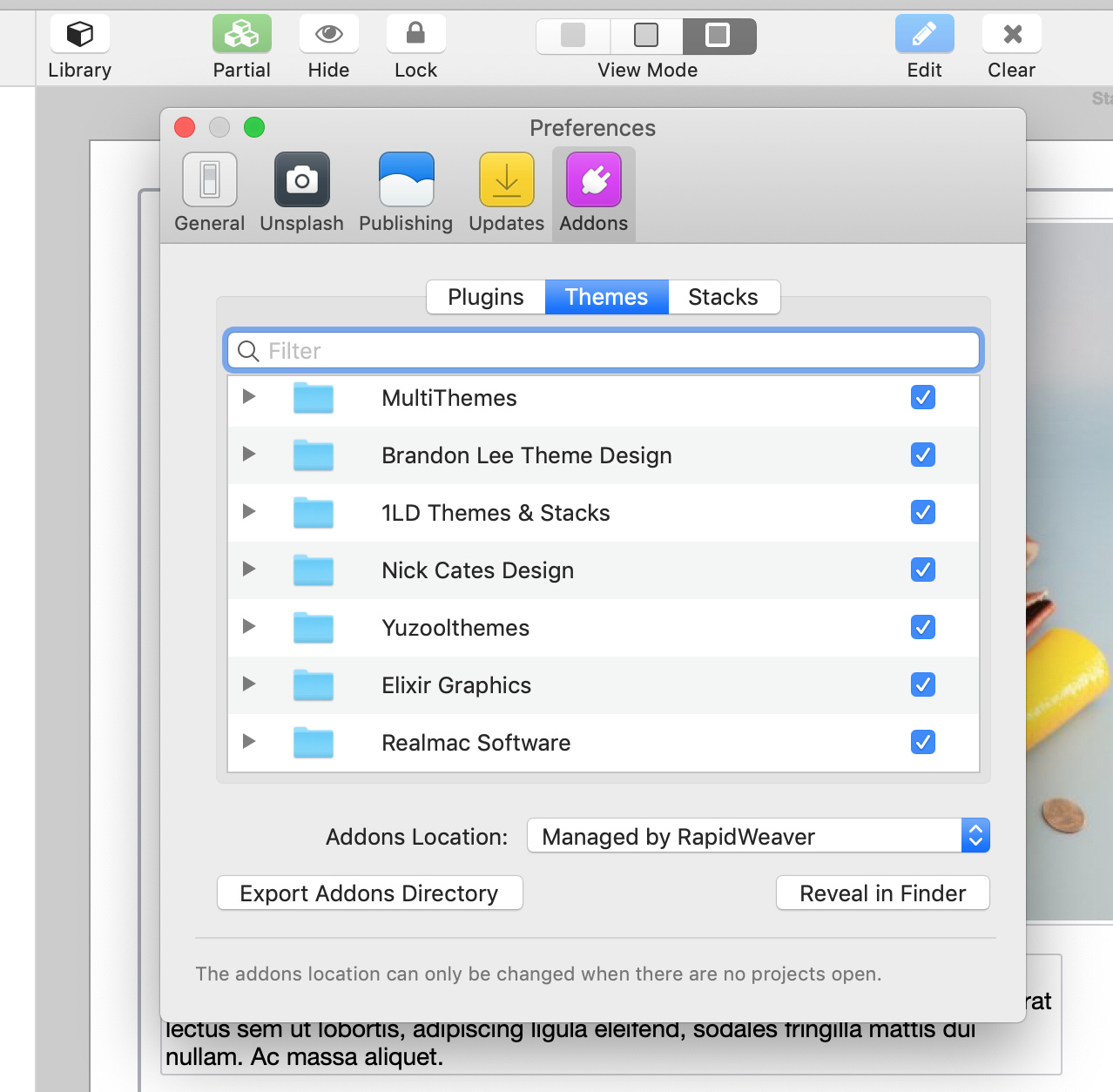Click the Brandon Lee Theme Design folder icon
1113x1092 pixels.
pyautogui.click(x=314, y=455)
